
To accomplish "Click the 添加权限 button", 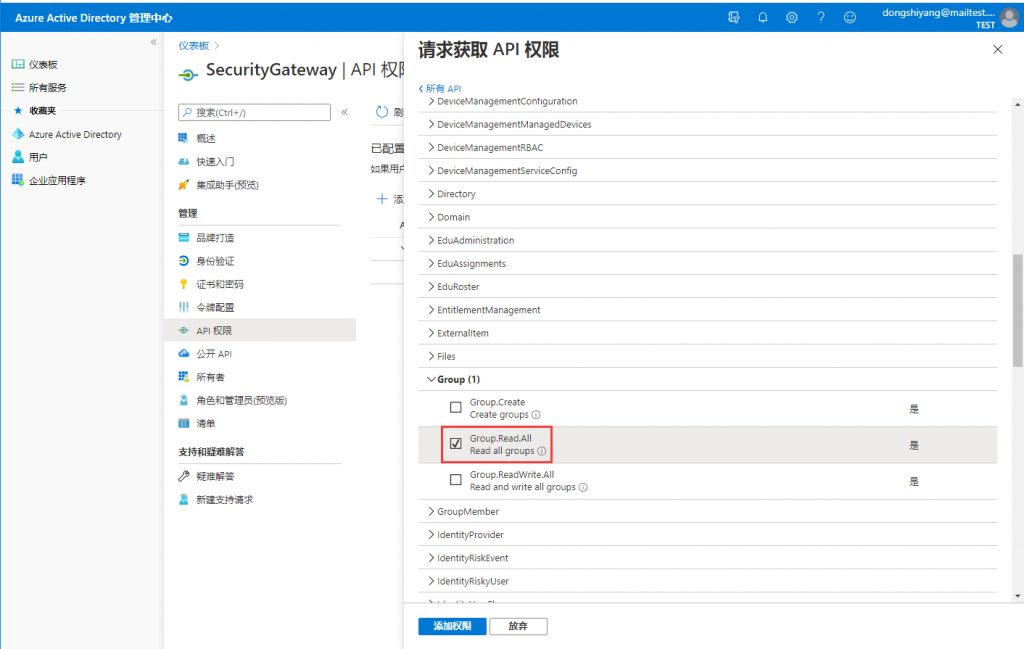I will tap(452, 626).
